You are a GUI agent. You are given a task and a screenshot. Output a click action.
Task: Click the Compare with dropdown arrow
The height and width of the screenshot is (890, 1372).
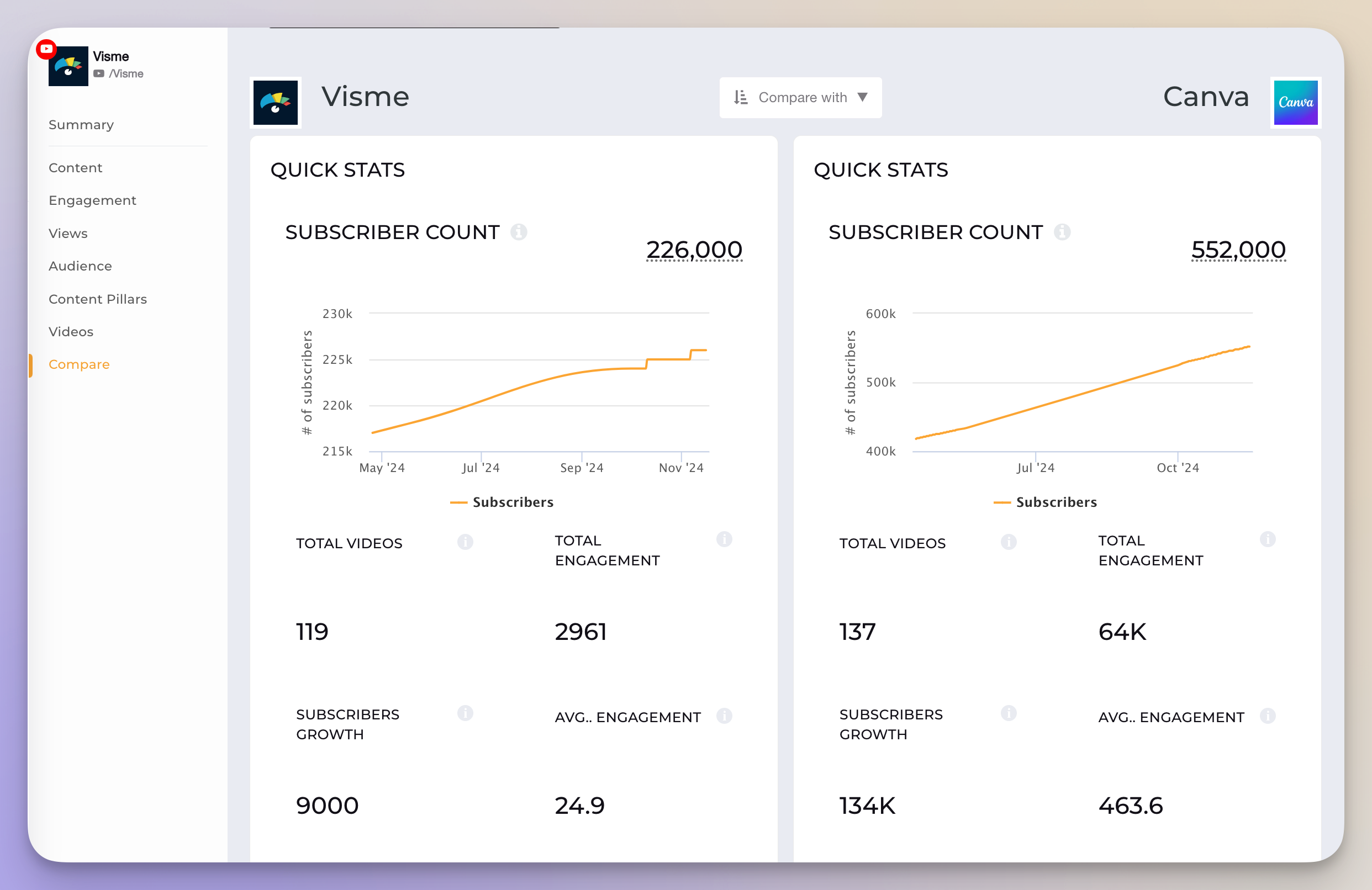[x=862, y=97]
